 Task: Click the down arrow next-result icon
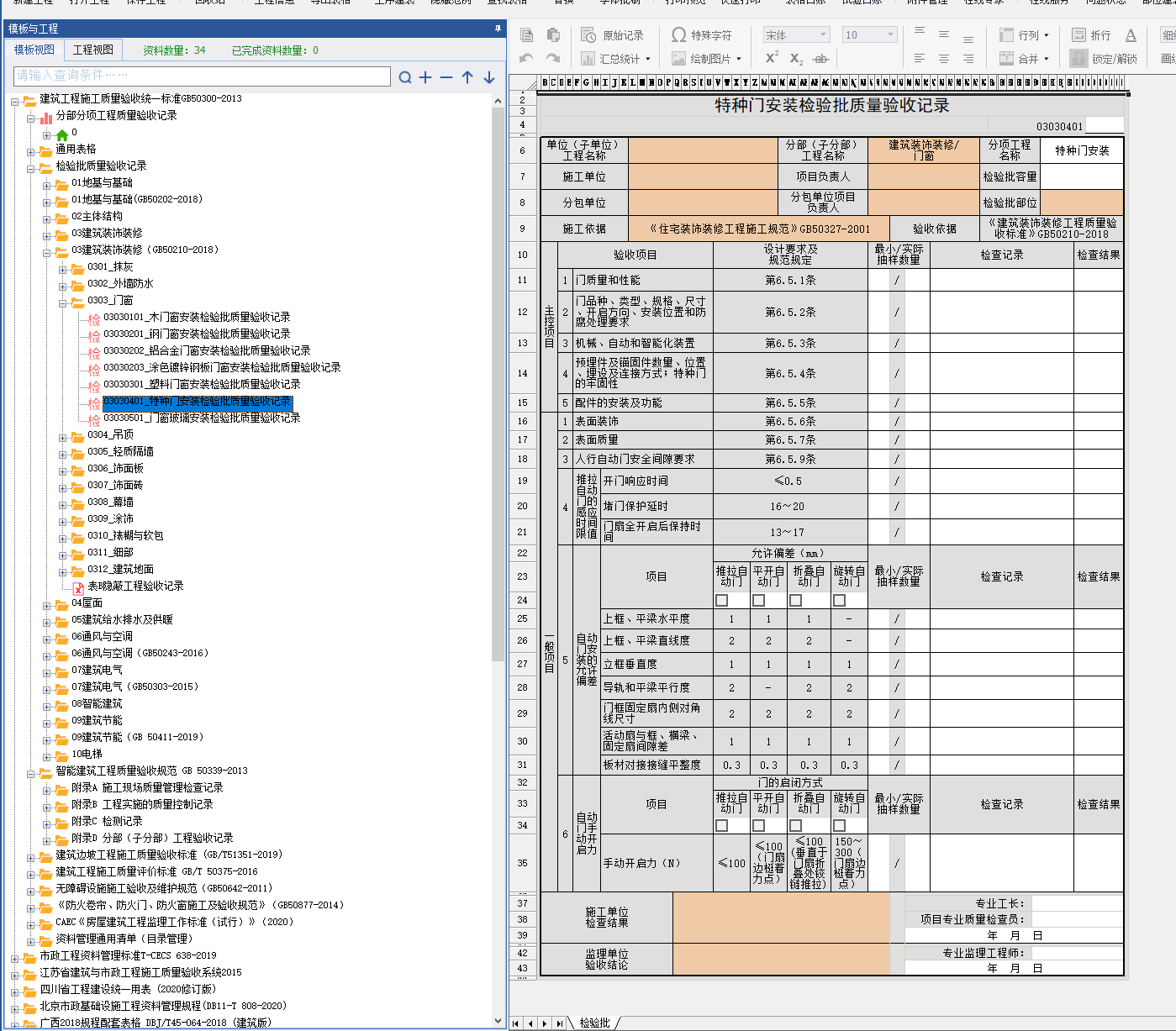pos(489,77)
